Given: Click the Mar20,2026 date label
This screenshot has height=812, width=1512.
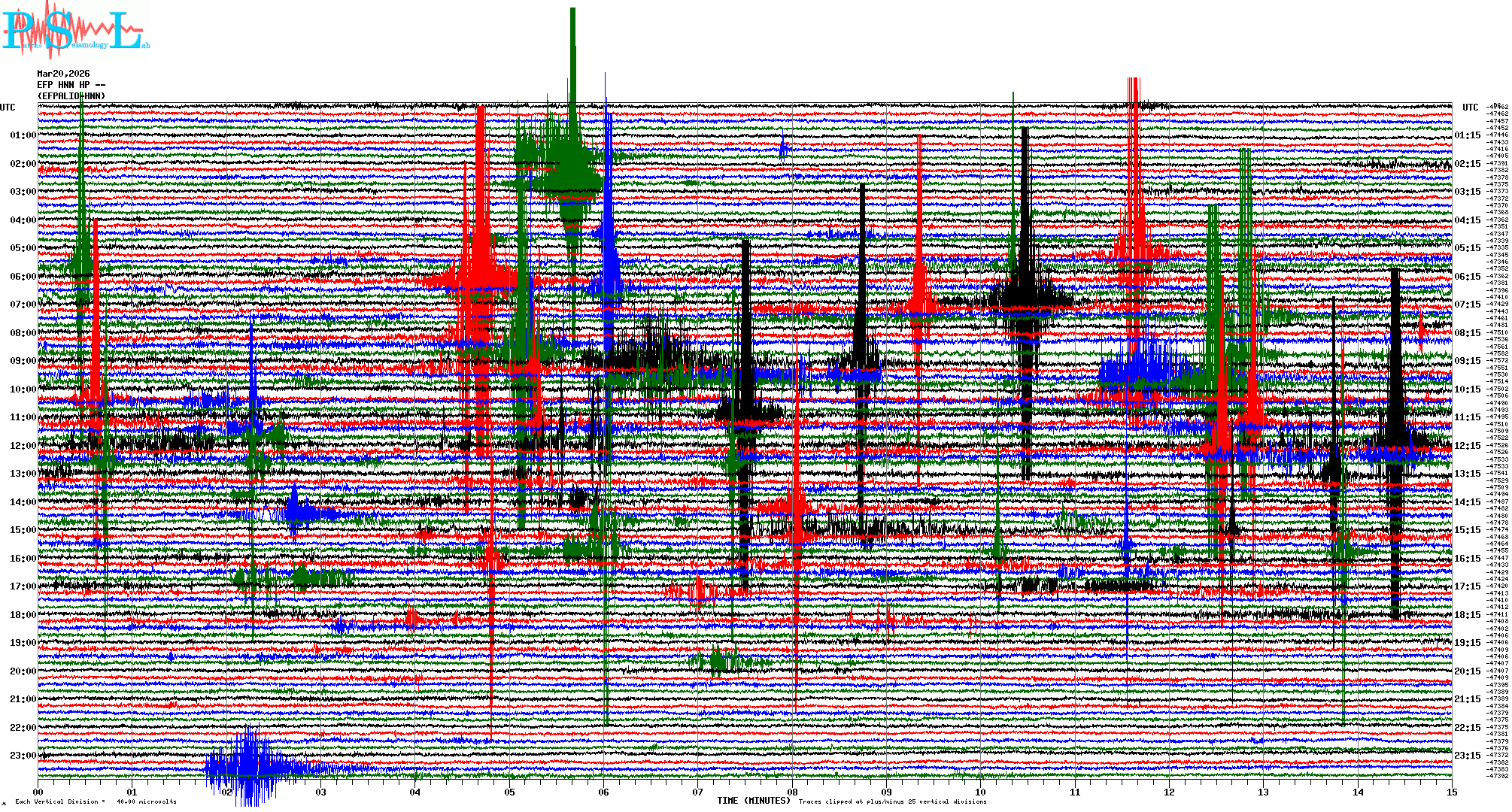Looking at the screenshot, I should click(x=63, y=74).
